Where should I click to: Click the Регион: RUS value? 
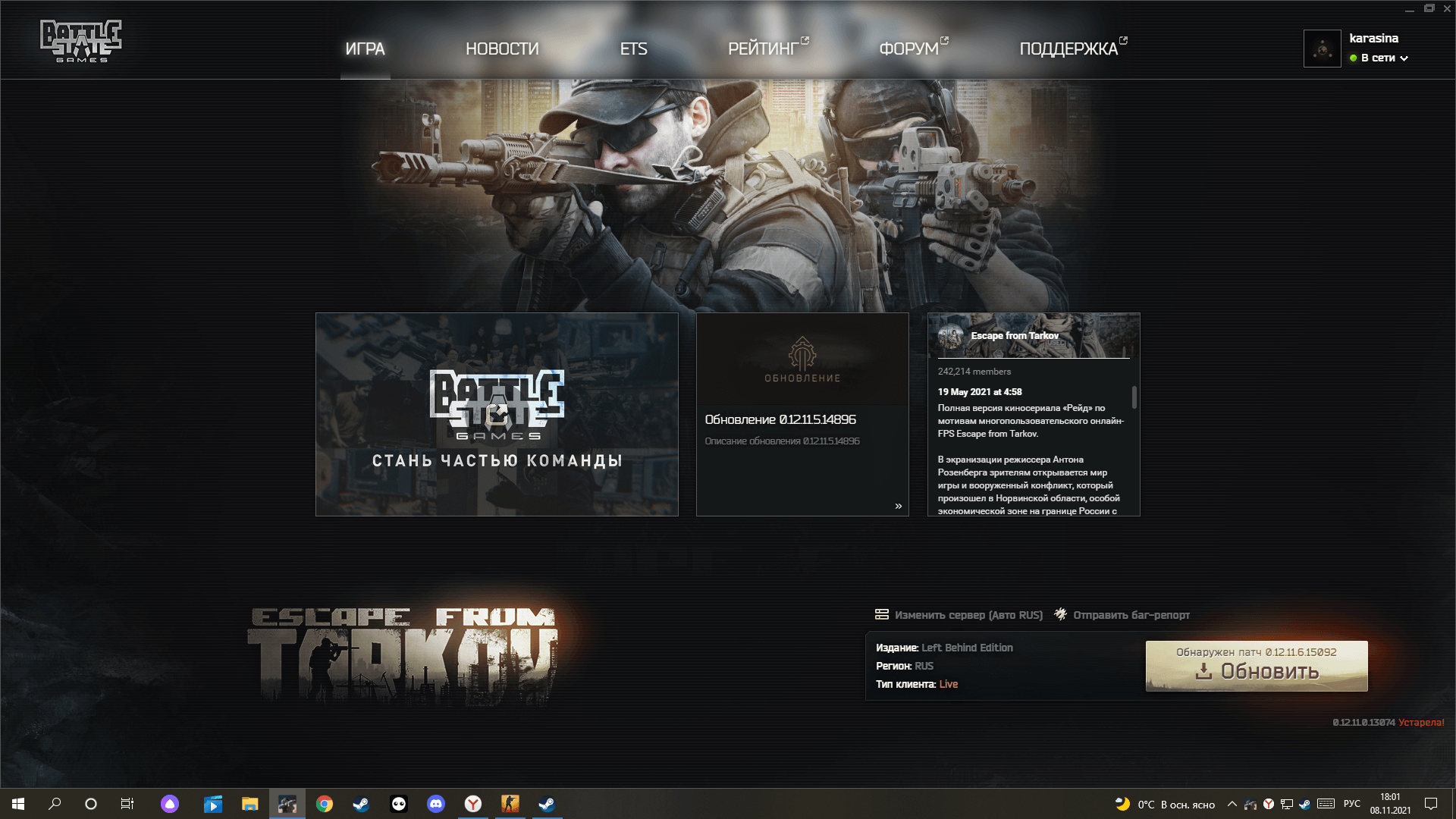pyautogui.click(x=924, y=666)
